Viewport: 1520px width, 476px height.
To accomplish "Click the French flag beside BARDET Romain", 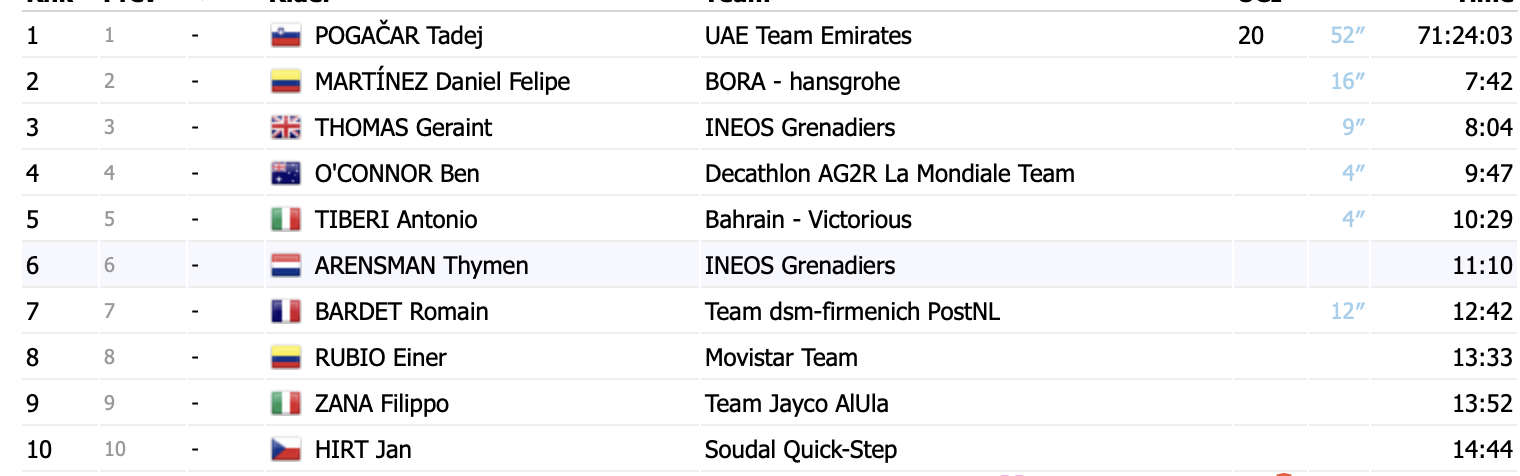I will pyautogui.click(x=286, y=312).
